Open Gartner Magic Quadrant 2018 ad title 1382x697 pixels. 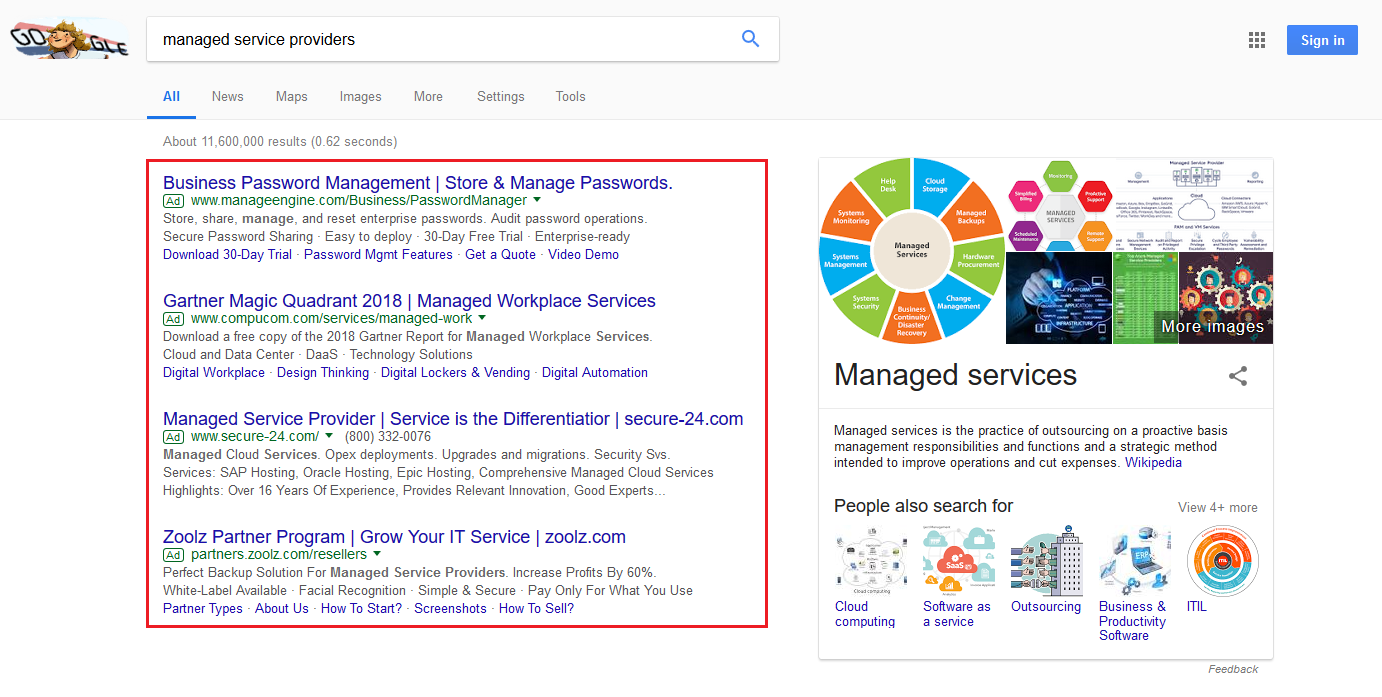409,301
